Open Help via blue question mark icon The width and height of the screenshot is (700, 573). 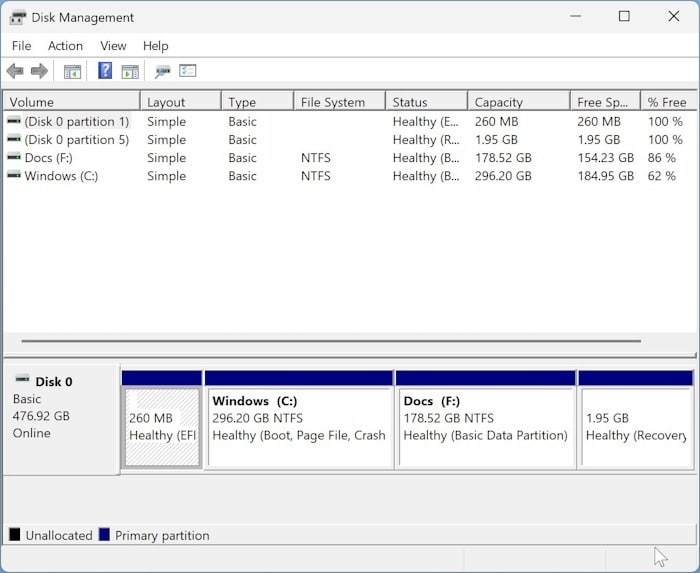104,71
